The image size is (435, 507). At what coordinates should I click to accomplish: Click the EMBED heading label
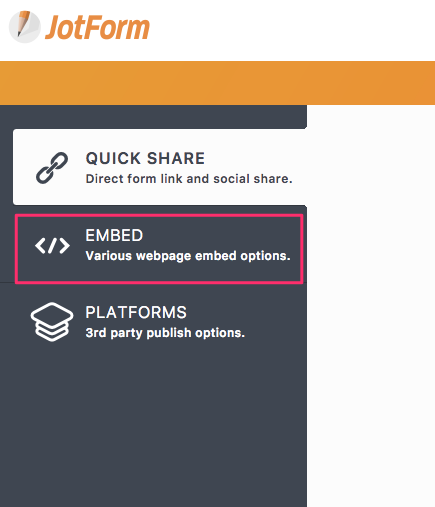pyautogui.click(x=114, y=235)
